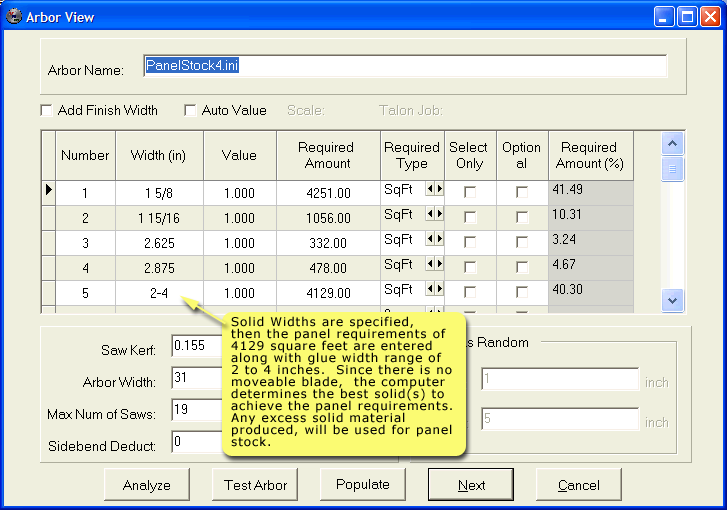Viewport: 727px width, 510px height.
Task: Toggle Required Type arrows in row 5
Action: click(434, 290)
